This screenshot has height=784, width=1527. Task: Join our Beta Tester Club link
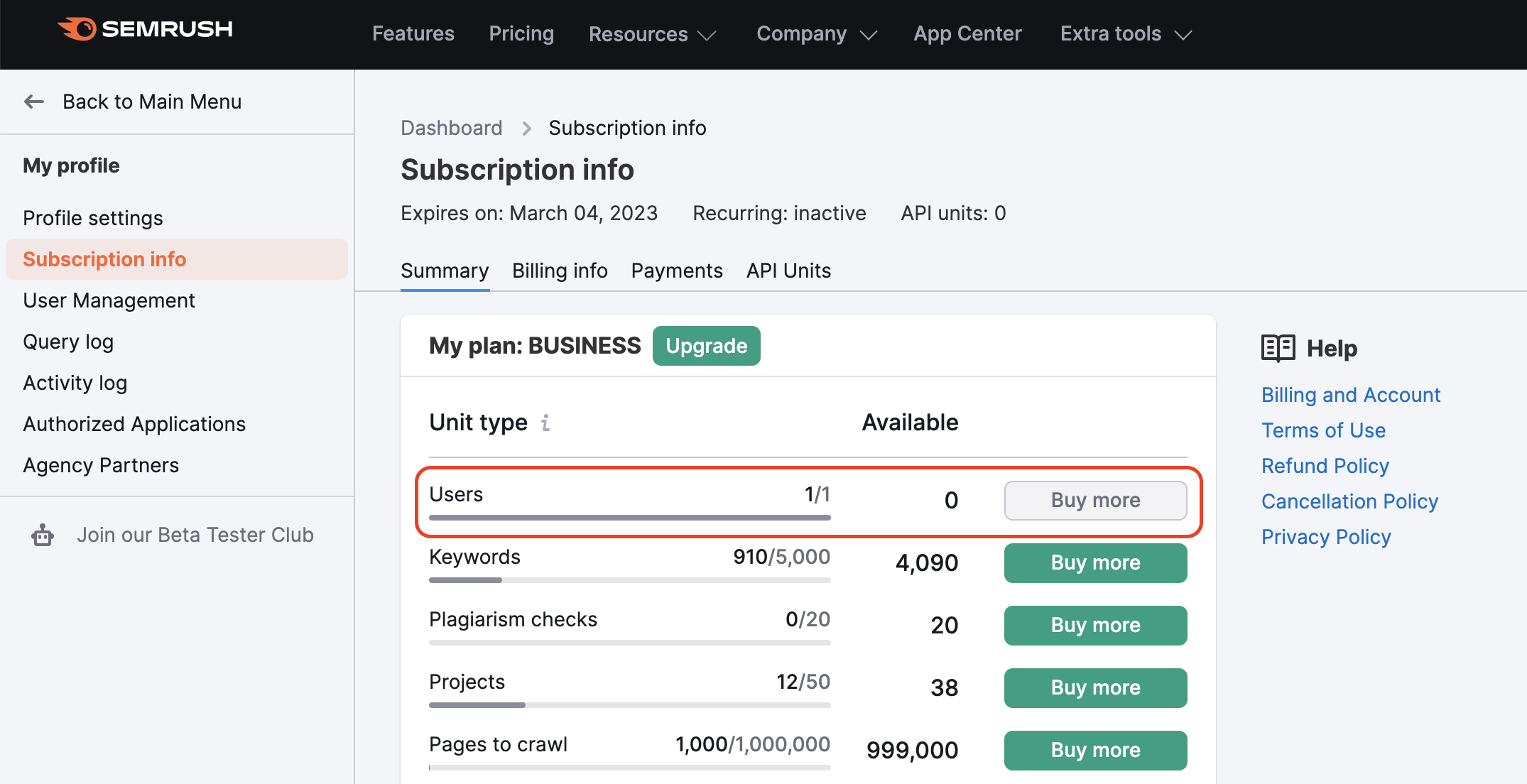coord(195,535)
